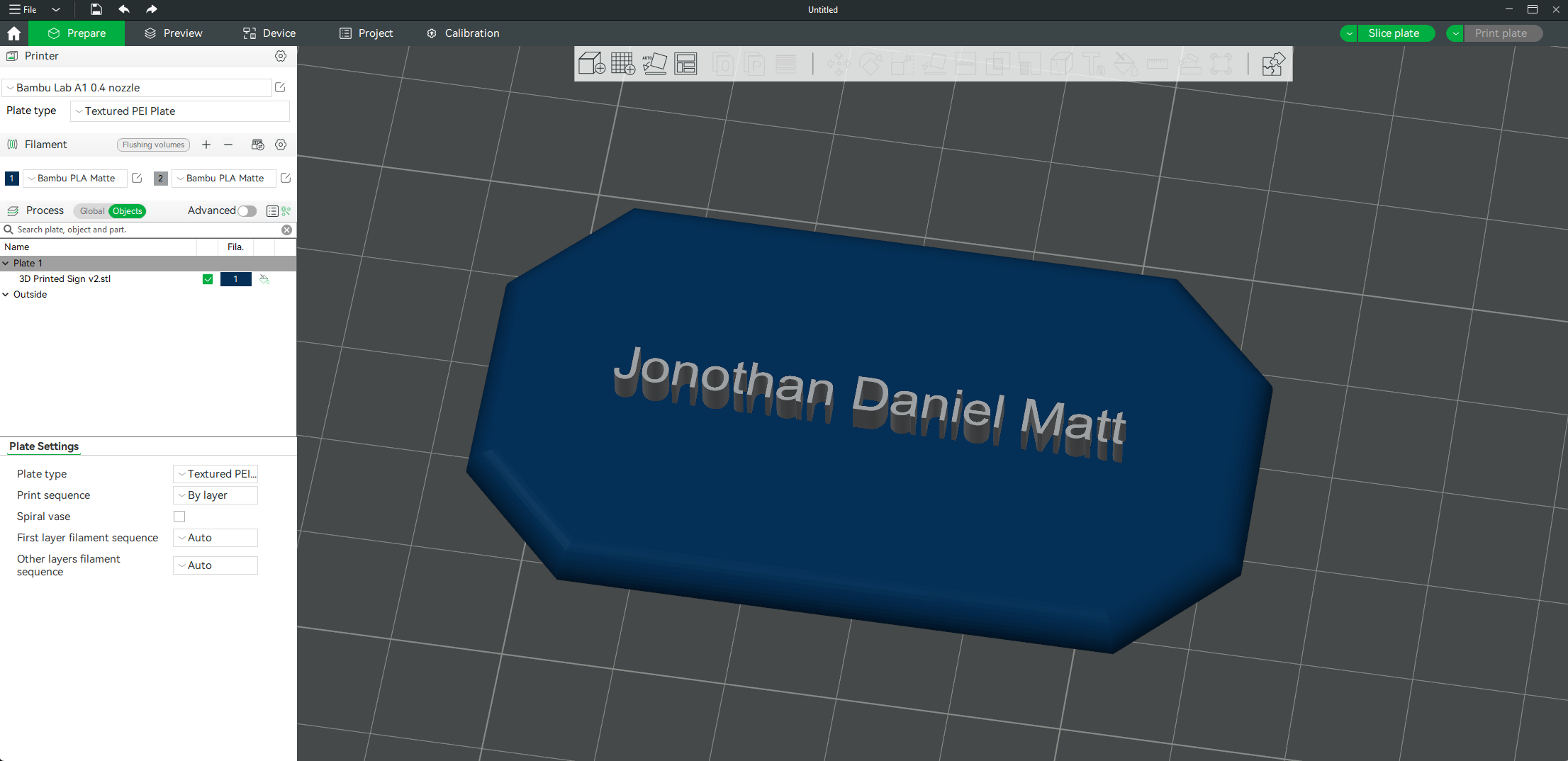Viewport: 1568px width, 761px height.
Task: Remove a filament with minus icon
Action: point(228,145)
